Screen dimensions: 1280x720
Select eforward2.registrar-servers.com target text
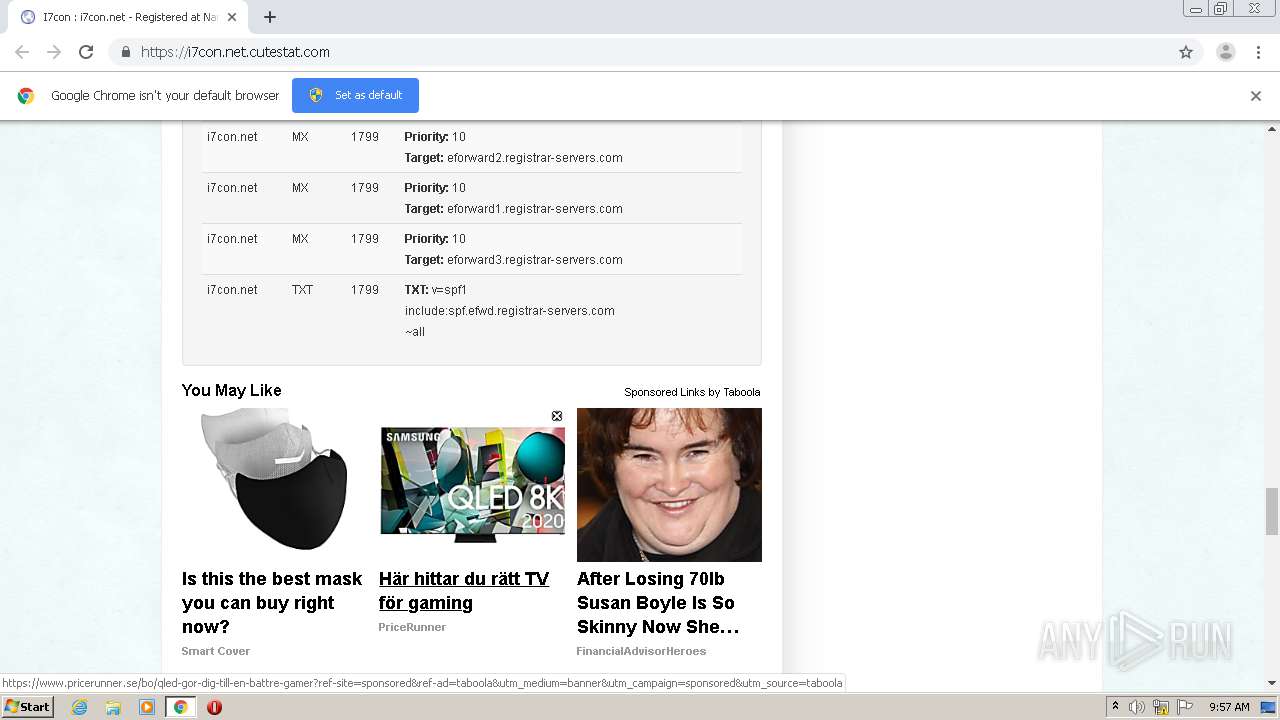[535, 158]
